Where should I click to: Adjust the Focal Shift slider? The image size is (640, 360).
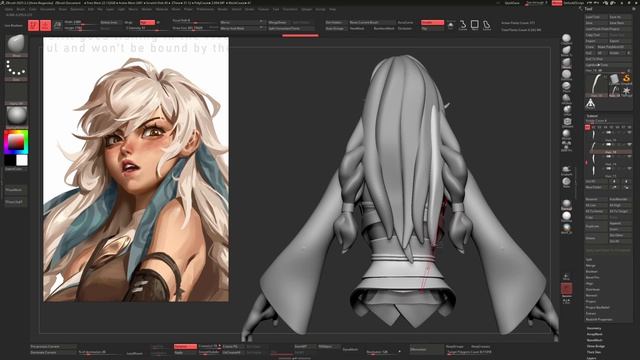coord(195,20)
